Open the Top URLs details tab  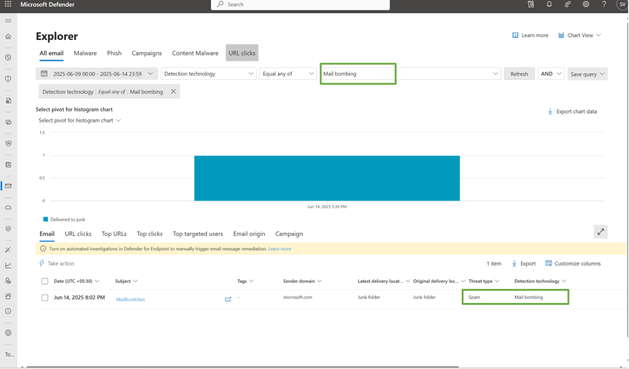114,233
